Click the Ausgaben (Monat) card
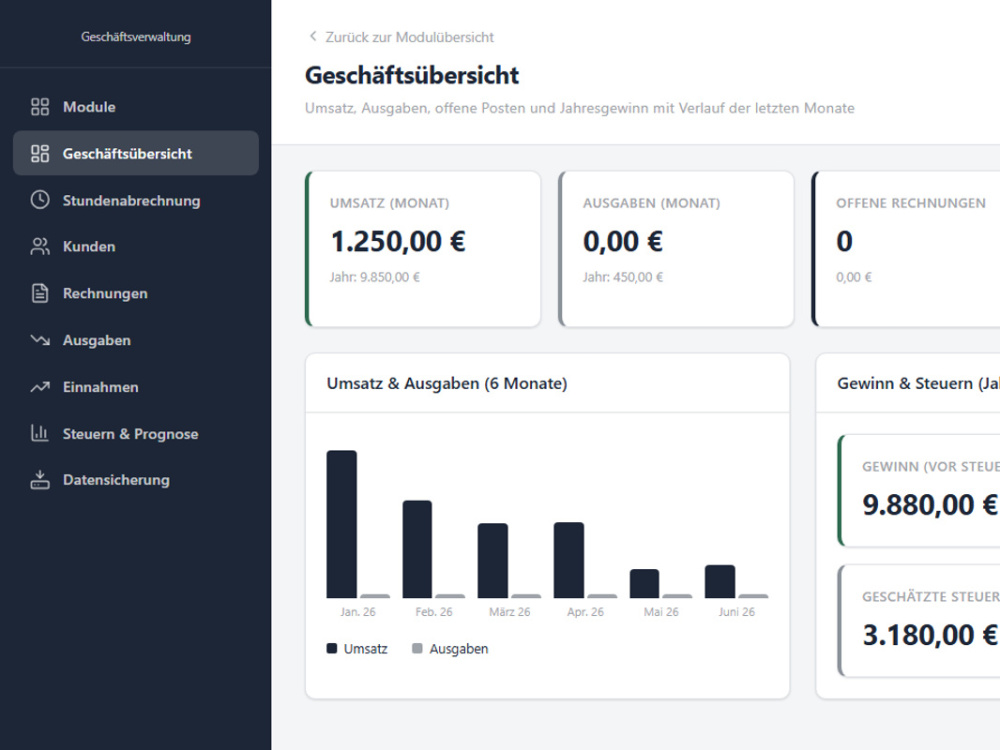 pyautogui.click(x=676, y=249)
